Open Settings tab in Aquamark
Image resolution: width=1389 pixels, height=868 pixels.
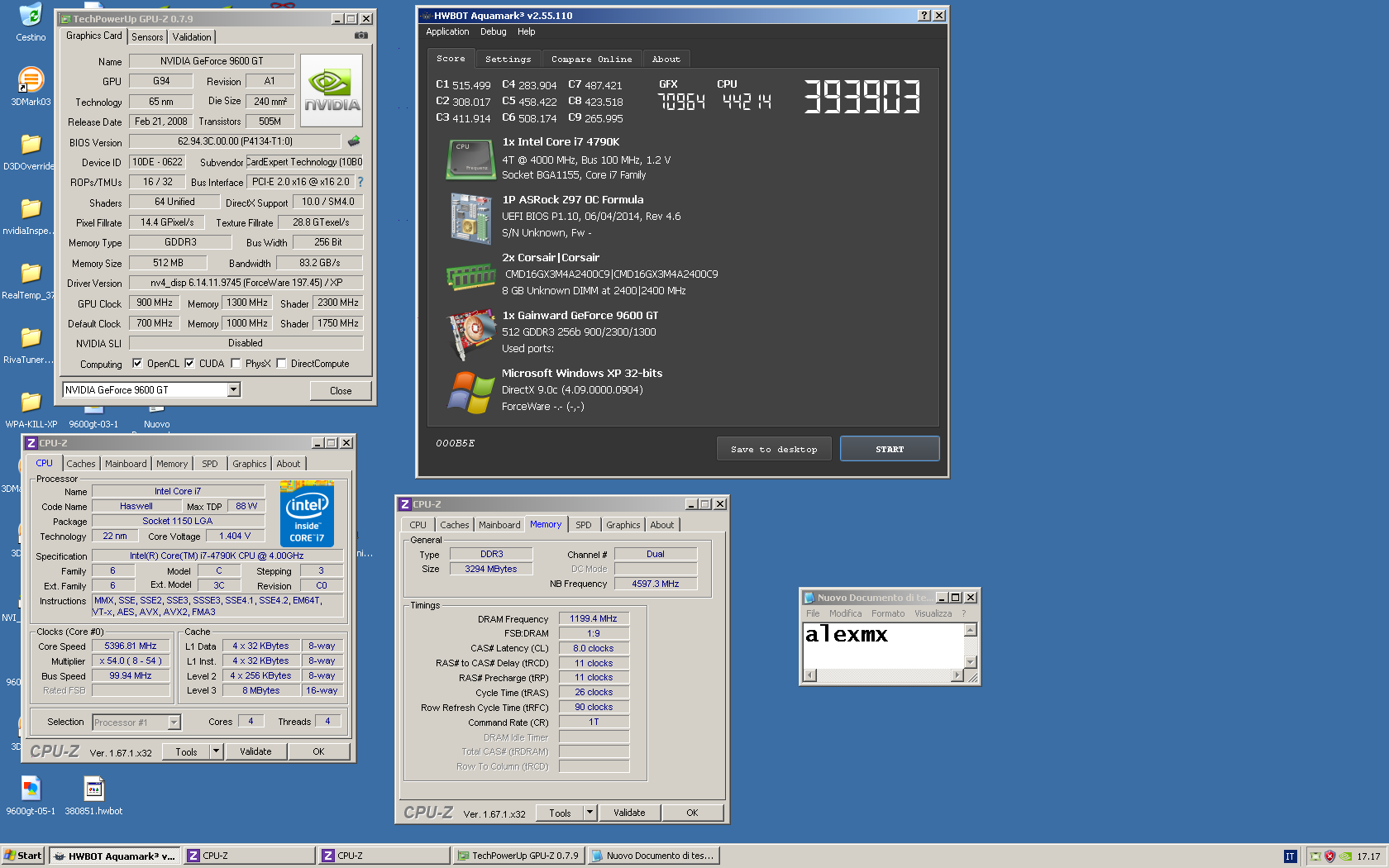point(508,60)
